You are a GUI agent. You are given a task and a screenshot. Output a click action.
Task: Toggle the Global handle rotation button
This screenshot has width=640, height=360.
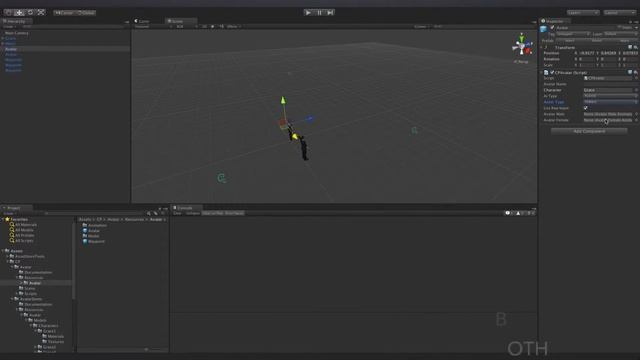tap(86, 13)
